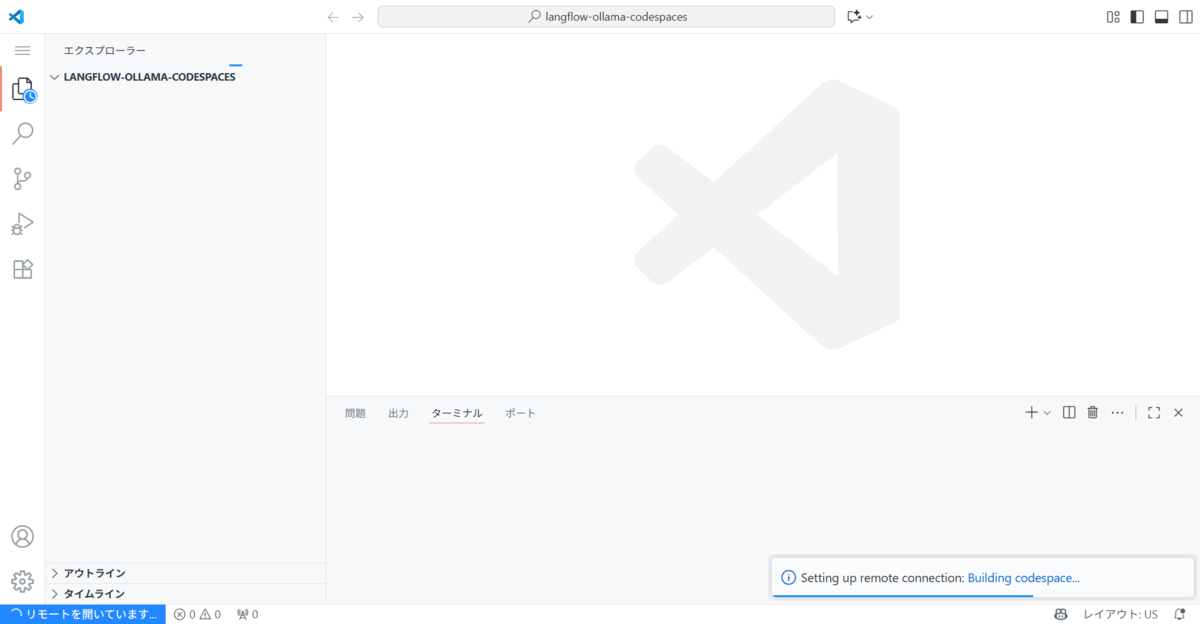This screenshot has height=624, width=1200.
Task: Open the hamburger application menu
Action: [x=22, y=50]
